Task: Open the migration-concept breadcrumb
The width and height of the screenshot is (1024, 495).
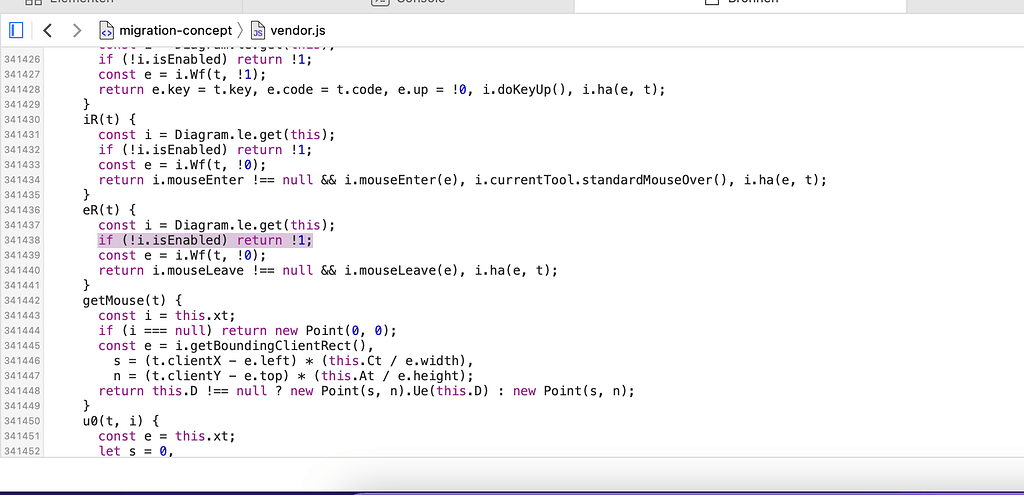Action: point(175,31)
